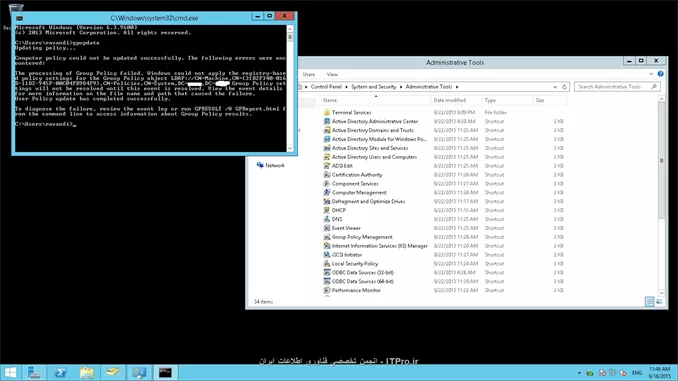Expand breadcrumb arrow after System and Security
678x381 pixels.
401,87
